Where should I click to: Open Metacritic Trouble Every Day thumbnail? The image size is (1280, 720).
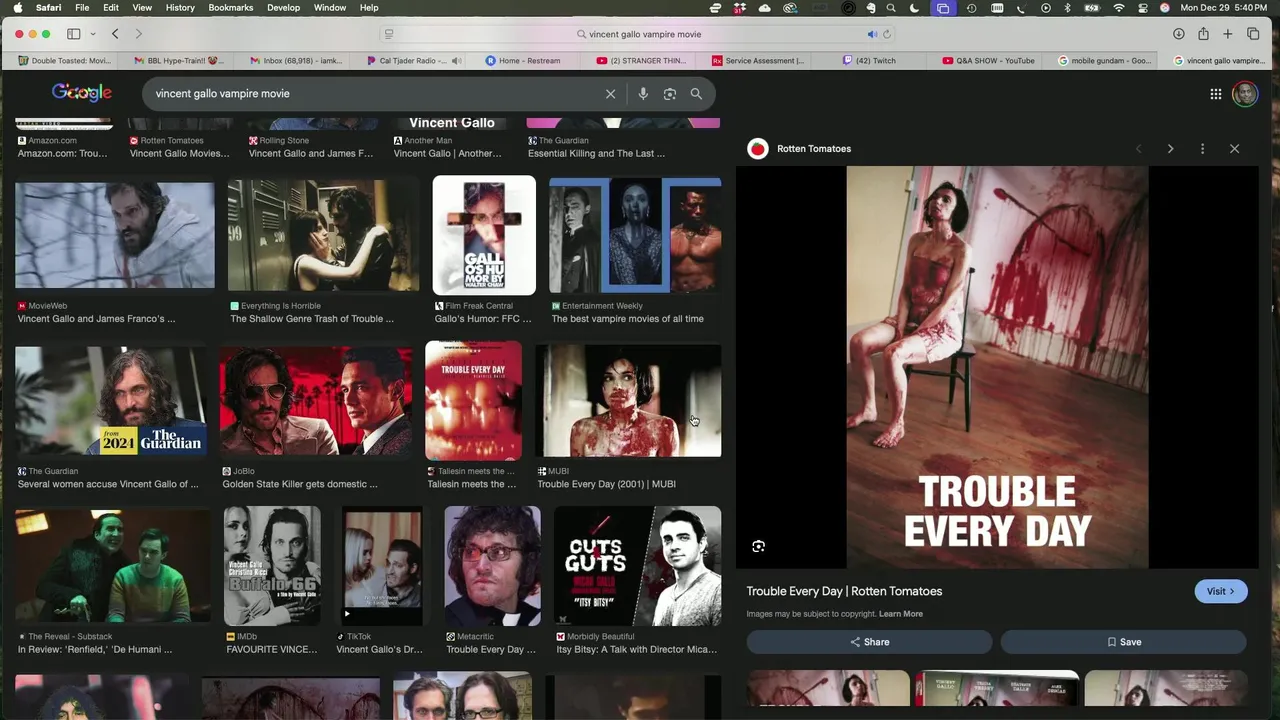(492, 566)
